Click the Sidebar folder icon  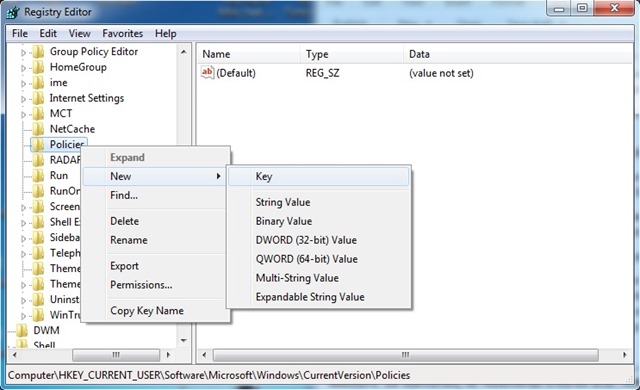[38, 237]
